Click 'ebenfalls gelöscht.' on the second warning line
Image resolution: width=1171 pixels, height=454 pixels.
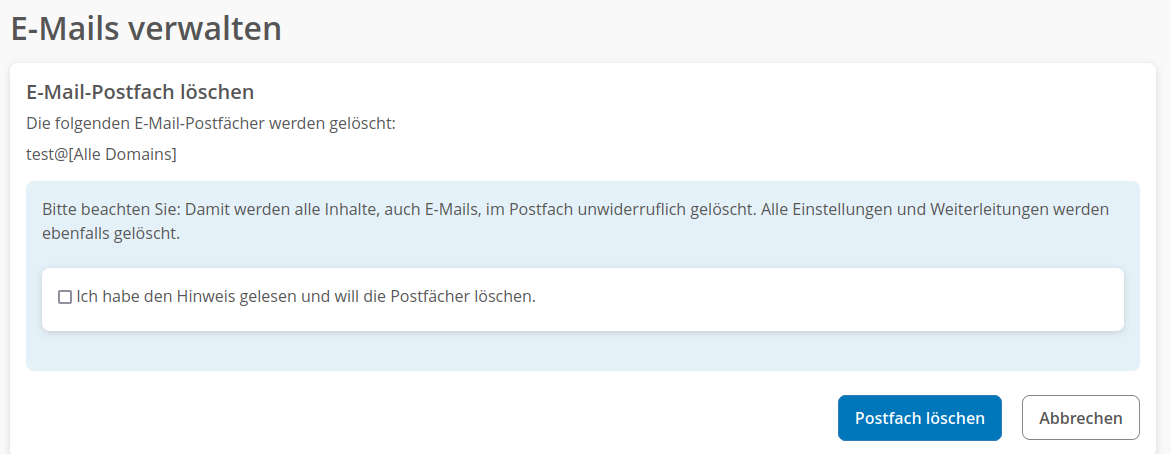point(111,234)
